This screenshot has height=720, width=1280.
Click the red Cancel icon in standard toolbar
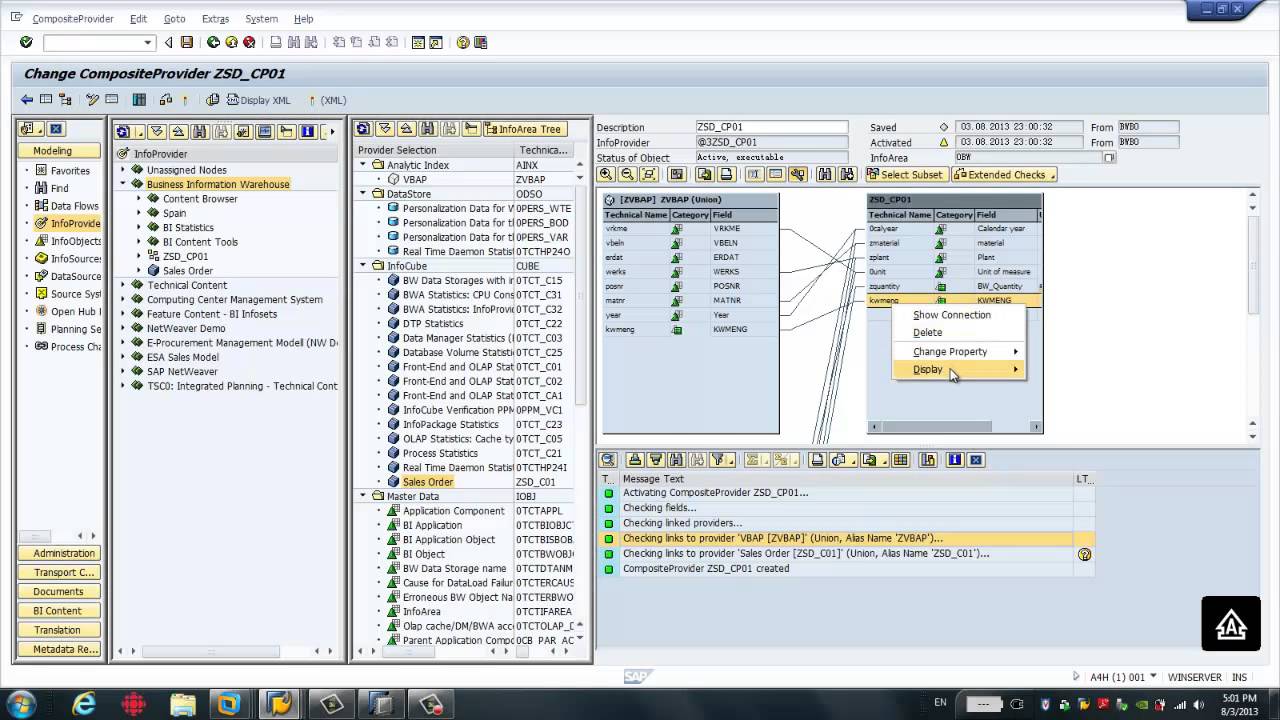point(249,42)
